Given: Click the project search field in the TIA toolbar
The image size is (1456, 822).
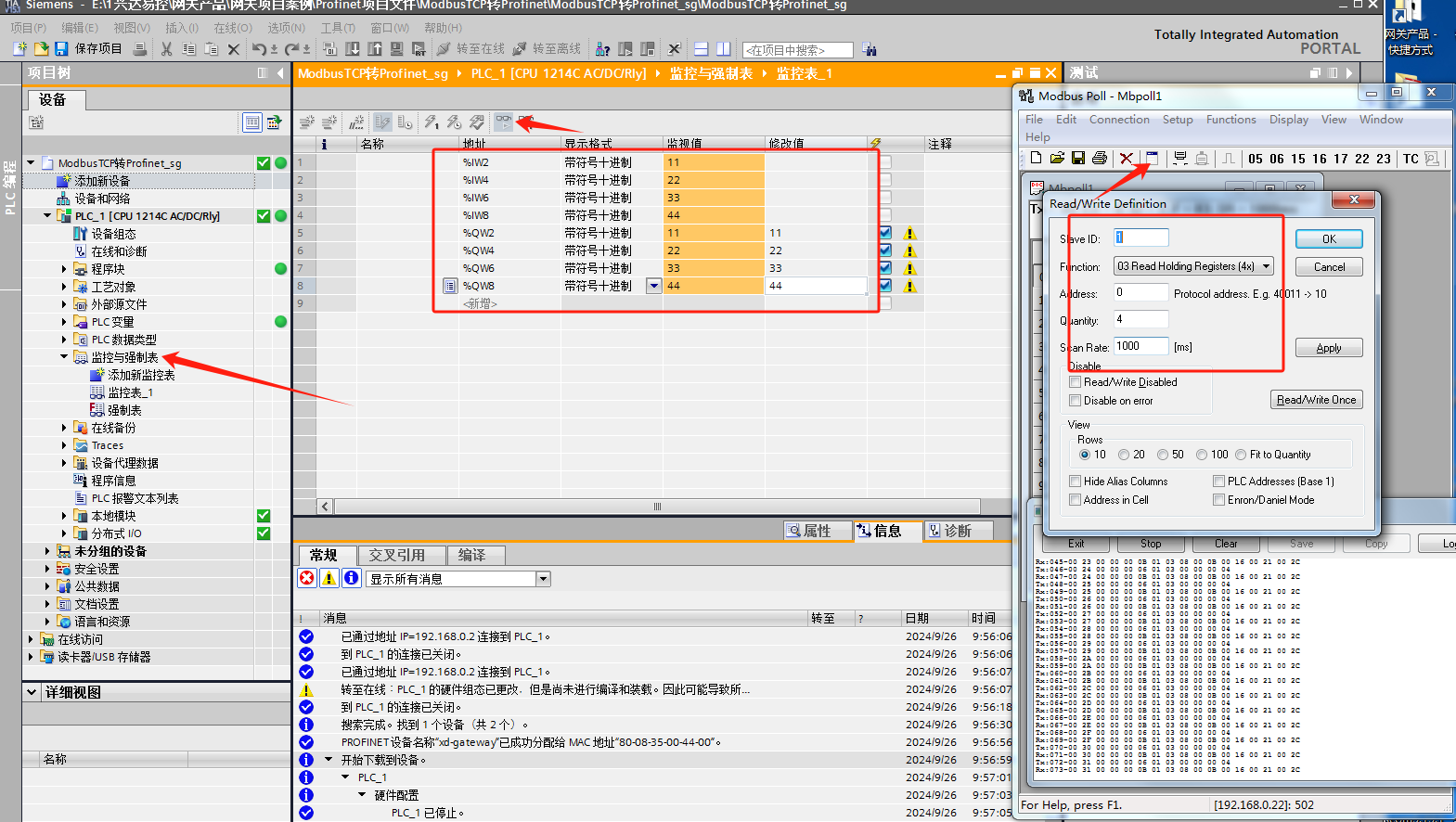Looking at the screenshot, I should click(797, 50).
